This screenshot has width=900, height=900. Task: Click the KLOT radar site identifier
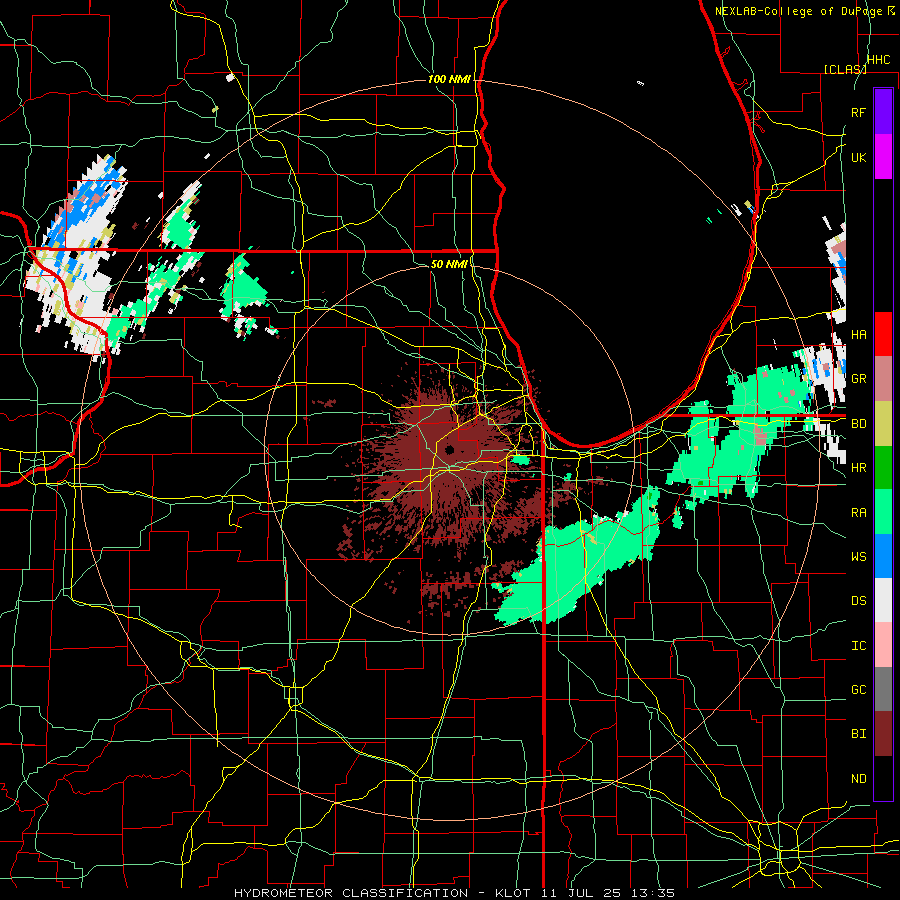click(x=511, y=893)
